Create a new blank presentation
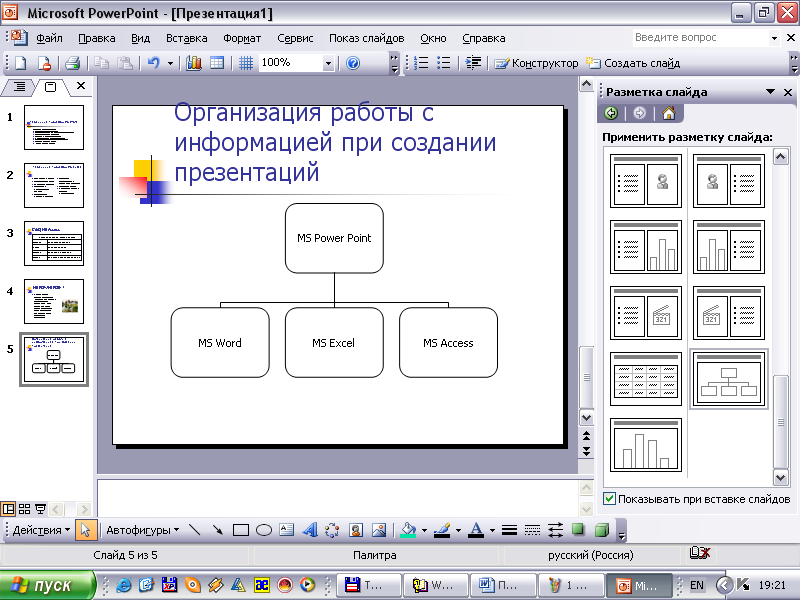Image resolution: width=800 pixels, height=600 pixels. (x=20, y=63)
